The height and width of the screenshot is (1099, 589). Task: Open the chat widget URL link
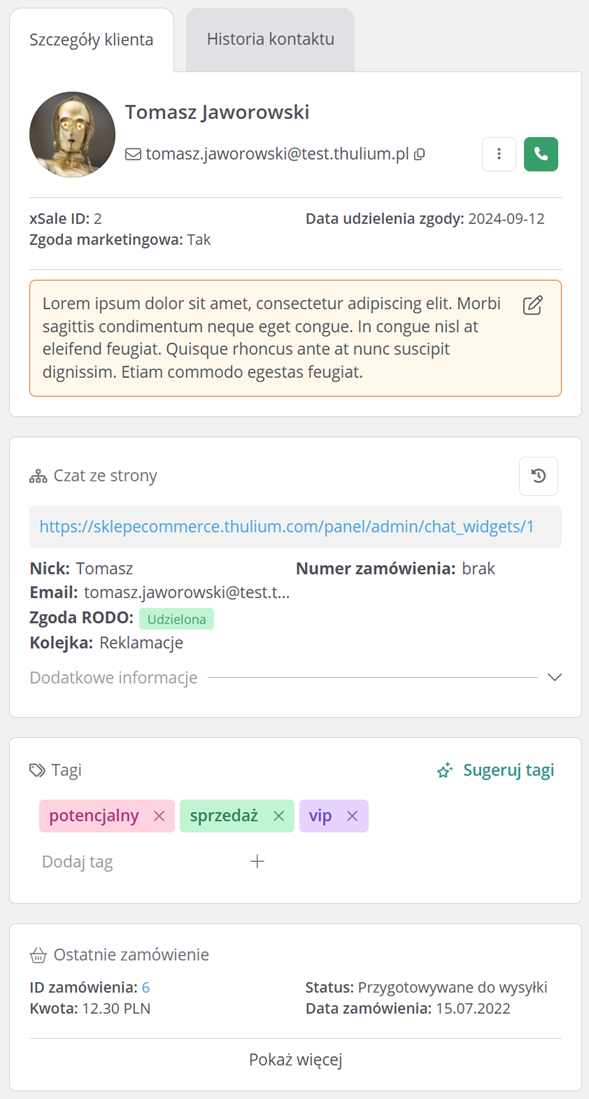click(286, 526)
